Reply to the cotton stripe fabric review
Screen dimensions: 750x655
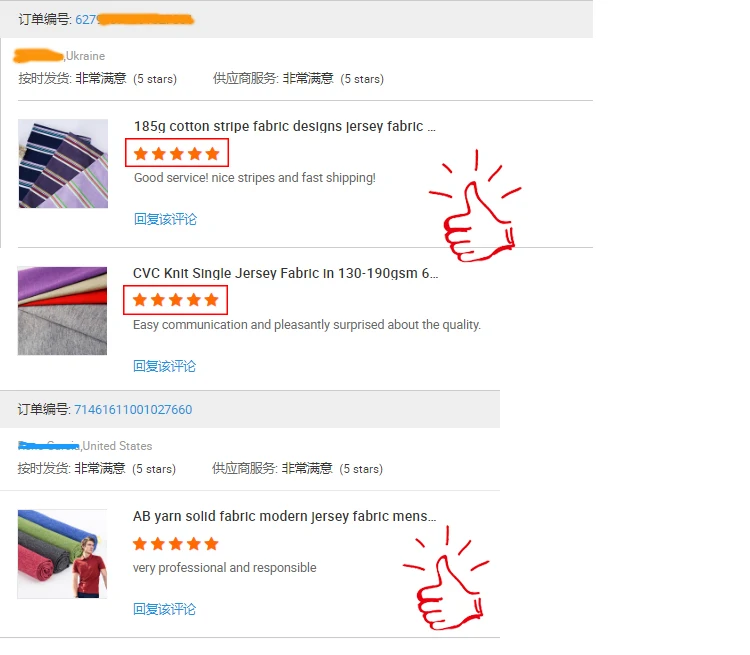(x=165, y=219)
